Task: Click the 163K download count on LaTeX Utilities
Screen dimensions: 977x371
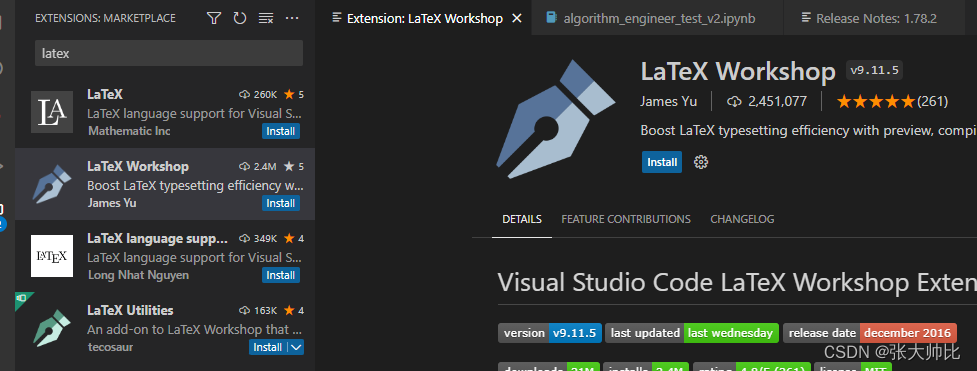Action: 259,311
